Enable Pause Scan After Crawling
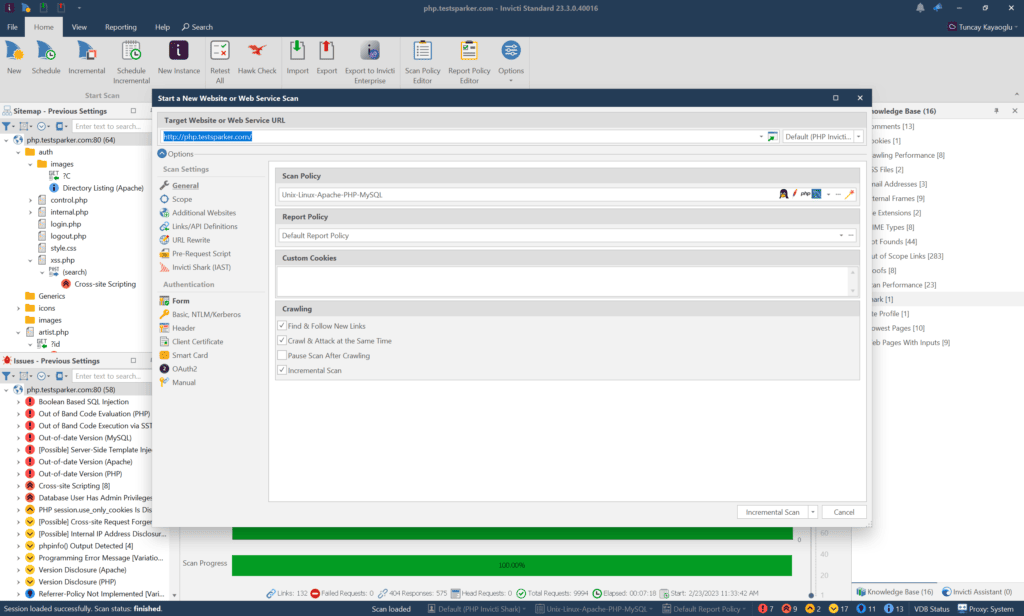 [x=282, y=355]
